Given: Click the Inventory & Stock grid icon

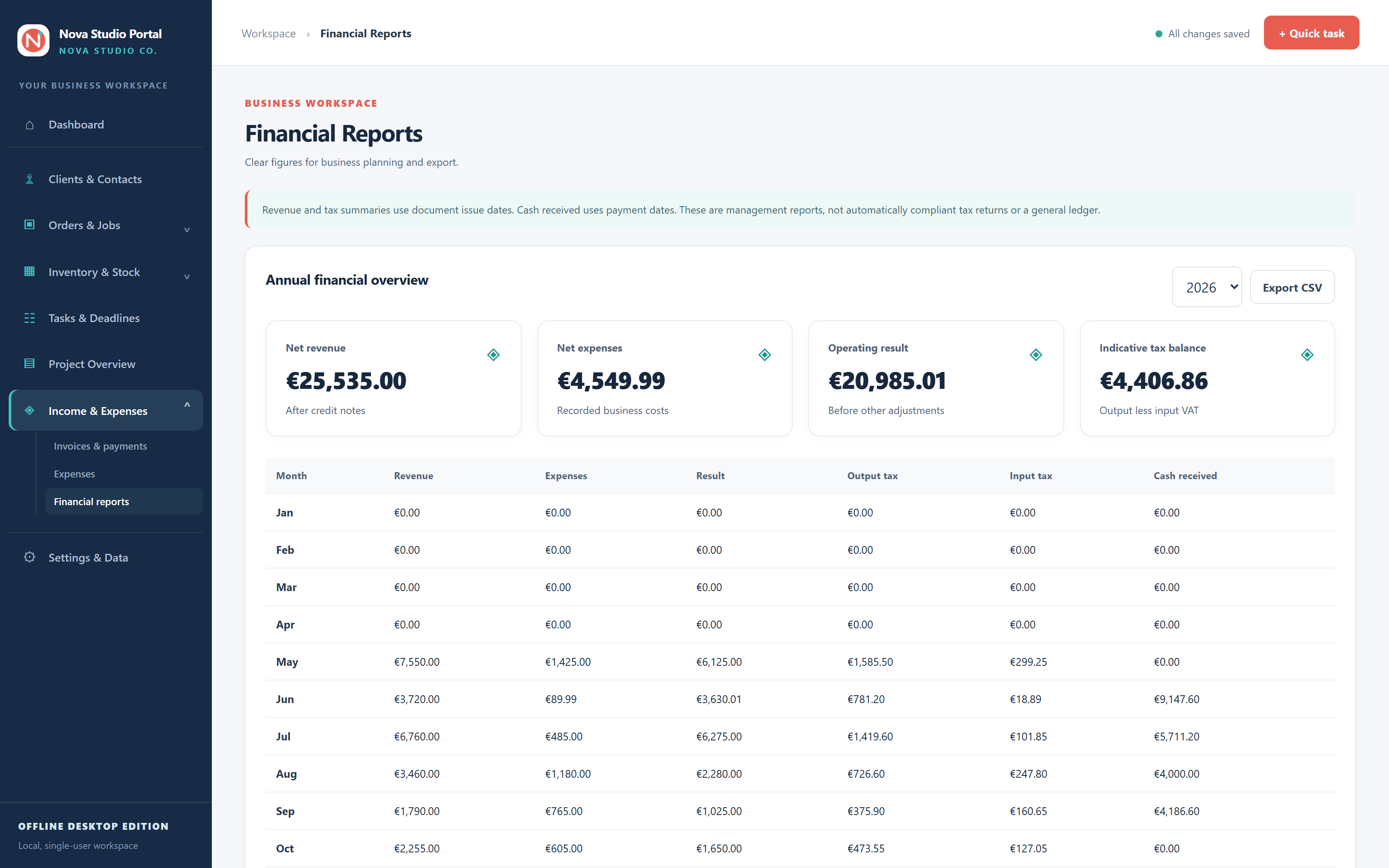Looking at the screenshot, I should pyautogui.click(x=29, y=272).
